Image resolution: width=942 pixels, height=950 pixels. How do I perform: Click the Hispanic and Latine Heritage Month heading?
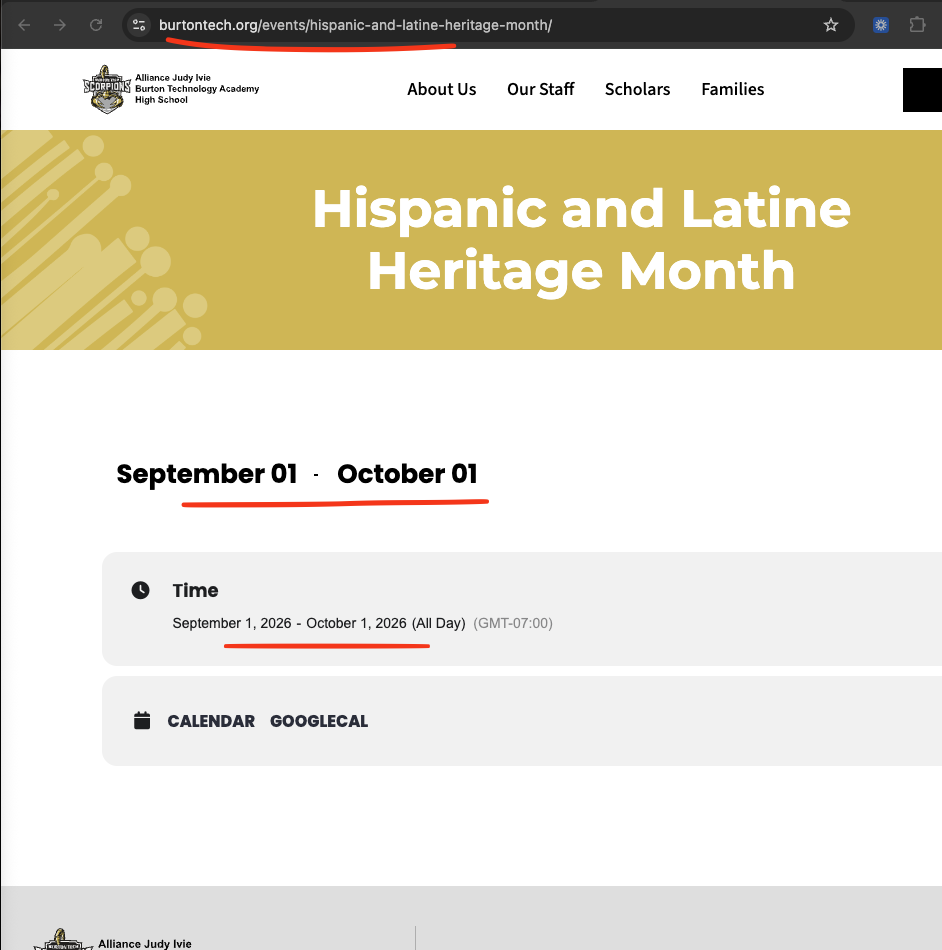click(x=581, y=240)
